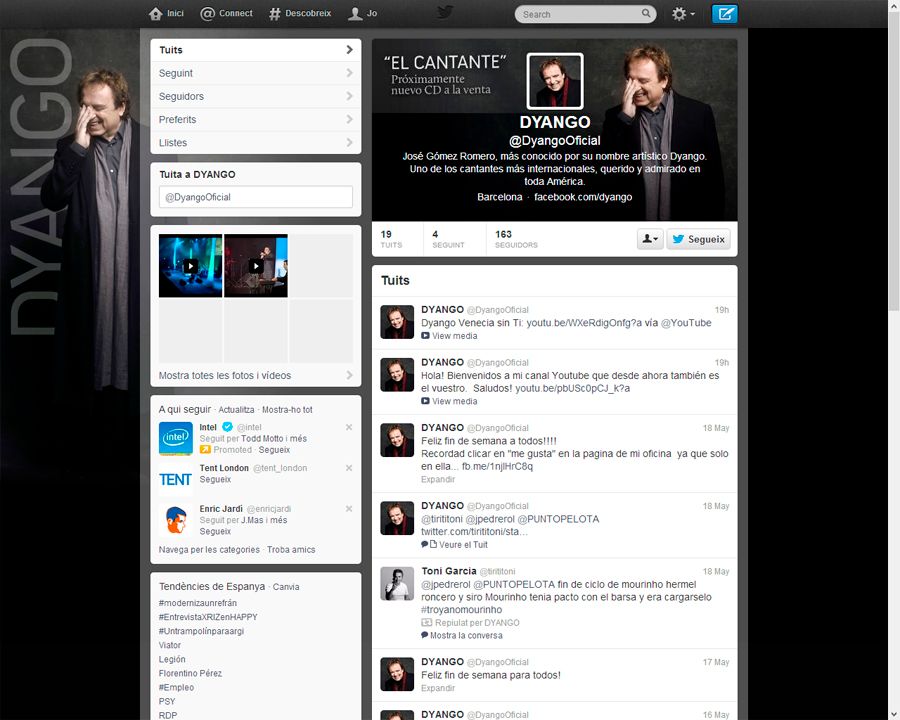The image size is (900, 720).
Task: Click chevron next to Llistes
Action: [349, 142]
